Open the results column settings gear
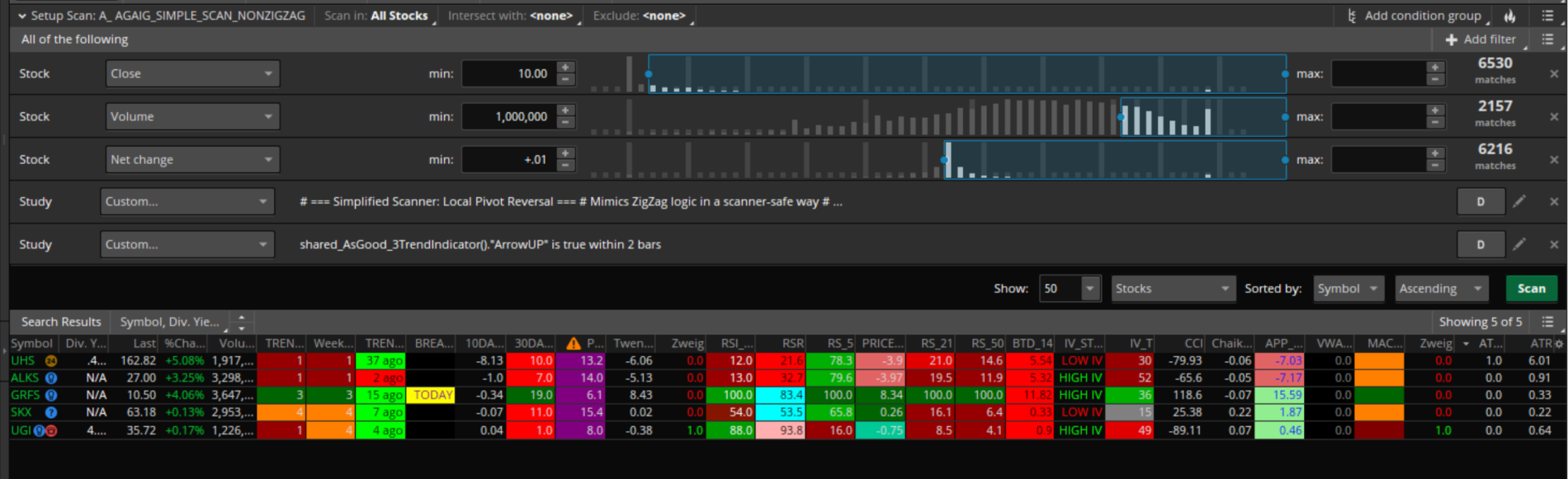This screenshot has width=1568, height=479. click(x=1559, y=344)
